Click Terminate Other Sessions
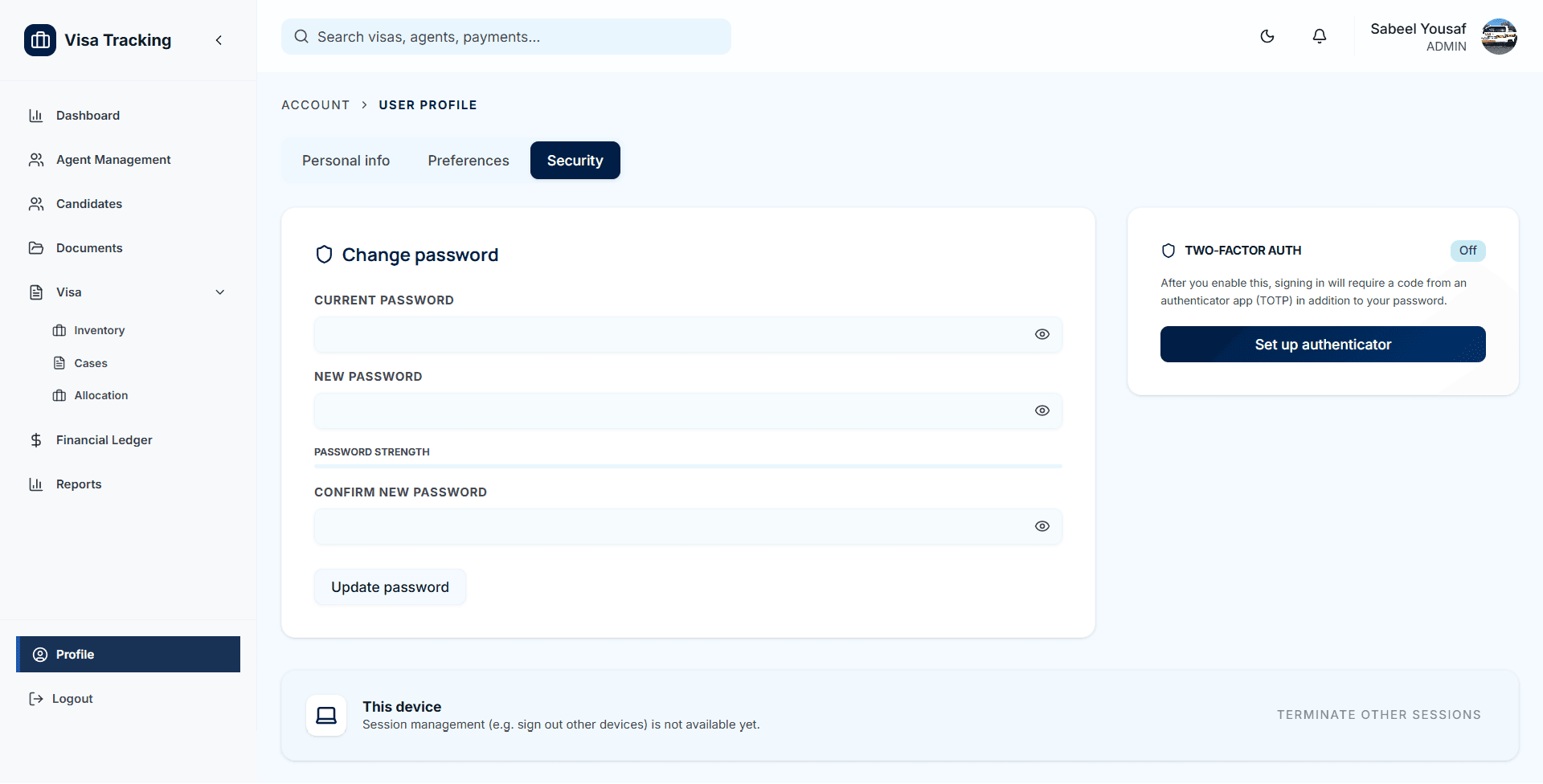This screenshot has height=784, width=1543. pyautogui.click(x=1379, y=715)
